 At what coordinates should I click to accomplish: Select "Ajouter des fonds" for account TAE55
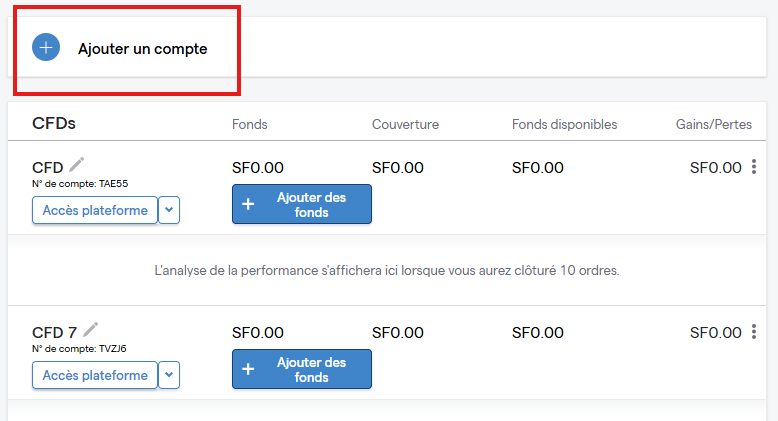pyautogui.click(x=302, y=204)
